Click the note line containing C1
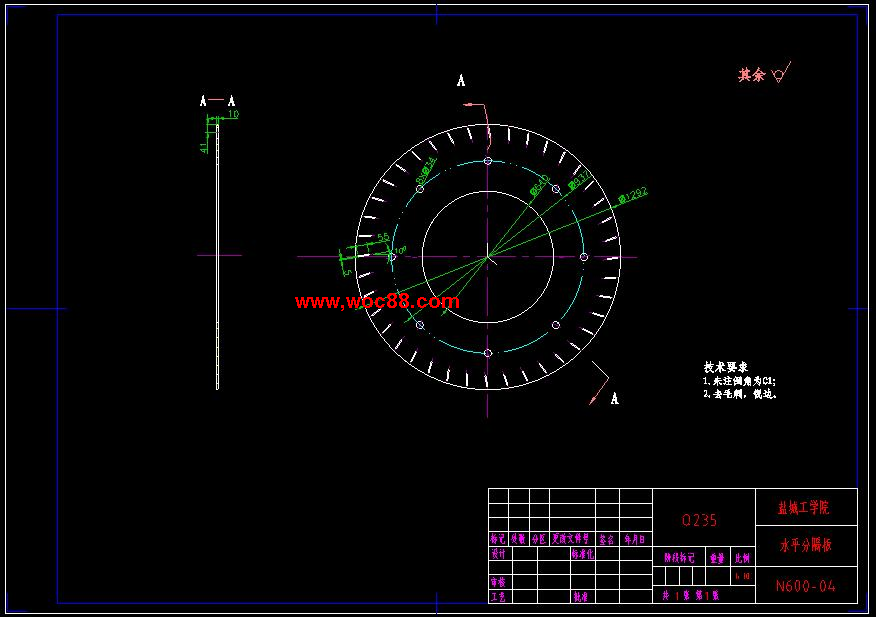This screenshot has width=876, height=617. [739, 381]
